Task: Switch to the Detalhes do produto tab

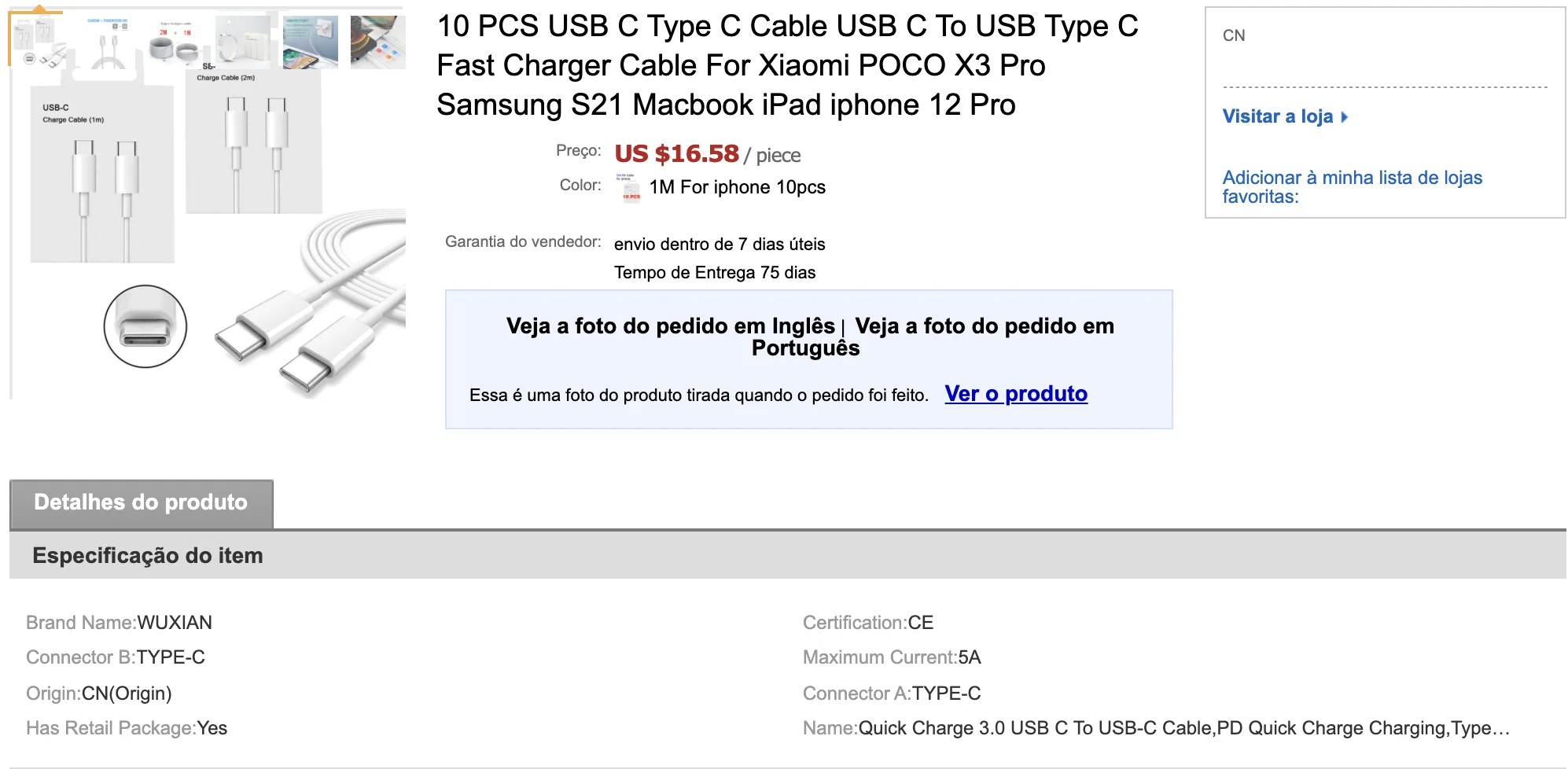Action: tap(141, 502)
